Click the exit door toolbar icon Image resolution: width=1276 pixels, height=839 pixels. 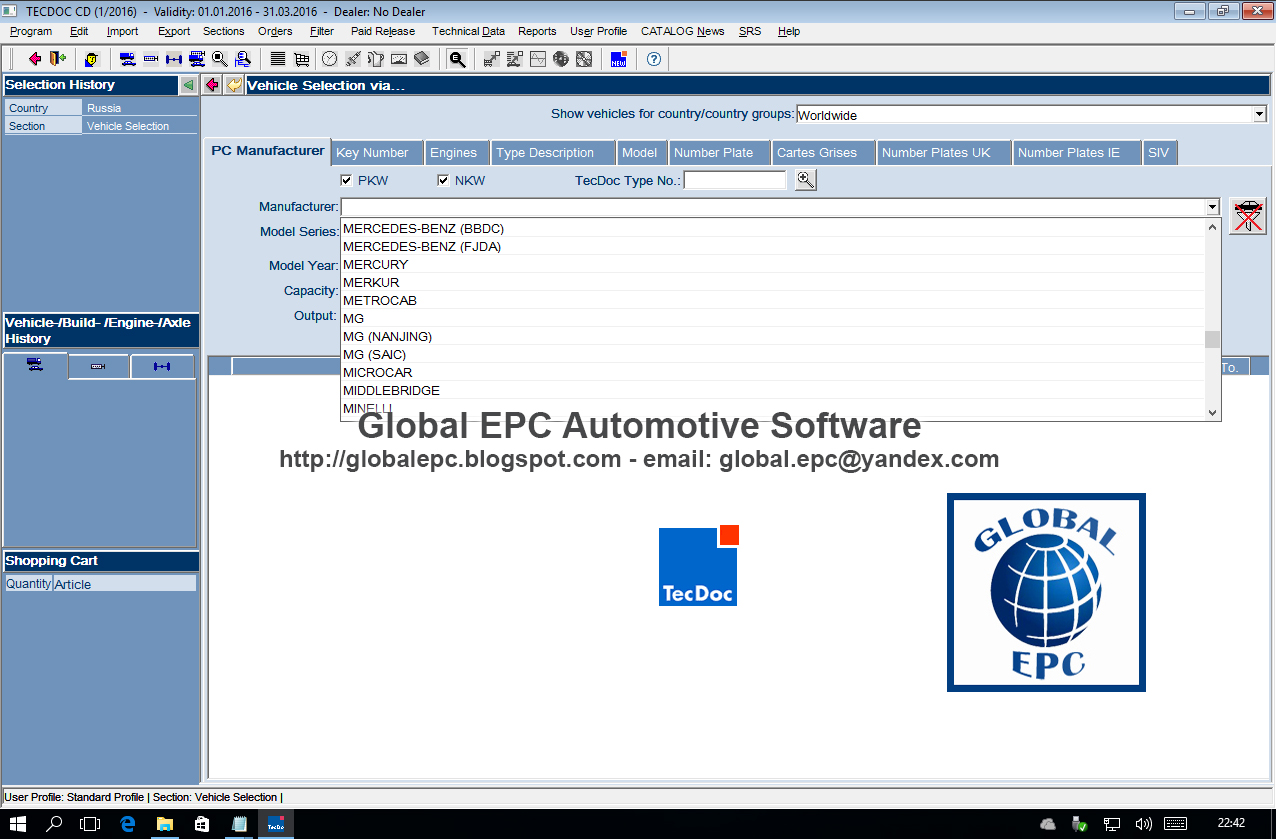[57, 59]
